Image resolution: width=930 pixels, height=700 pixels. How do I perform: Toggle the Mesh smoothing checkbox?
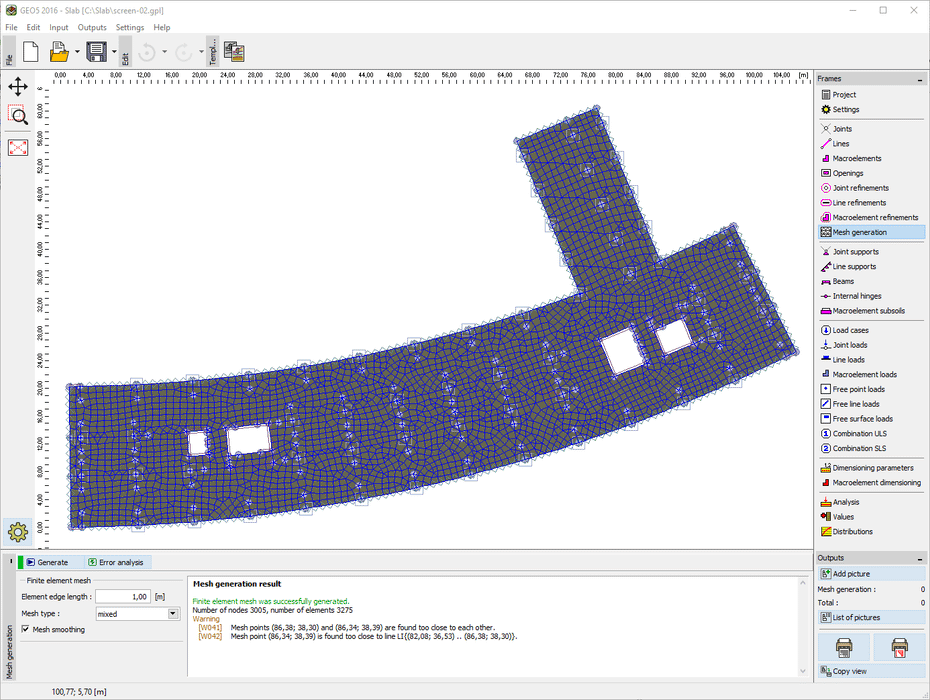click(x=26, y=630)
